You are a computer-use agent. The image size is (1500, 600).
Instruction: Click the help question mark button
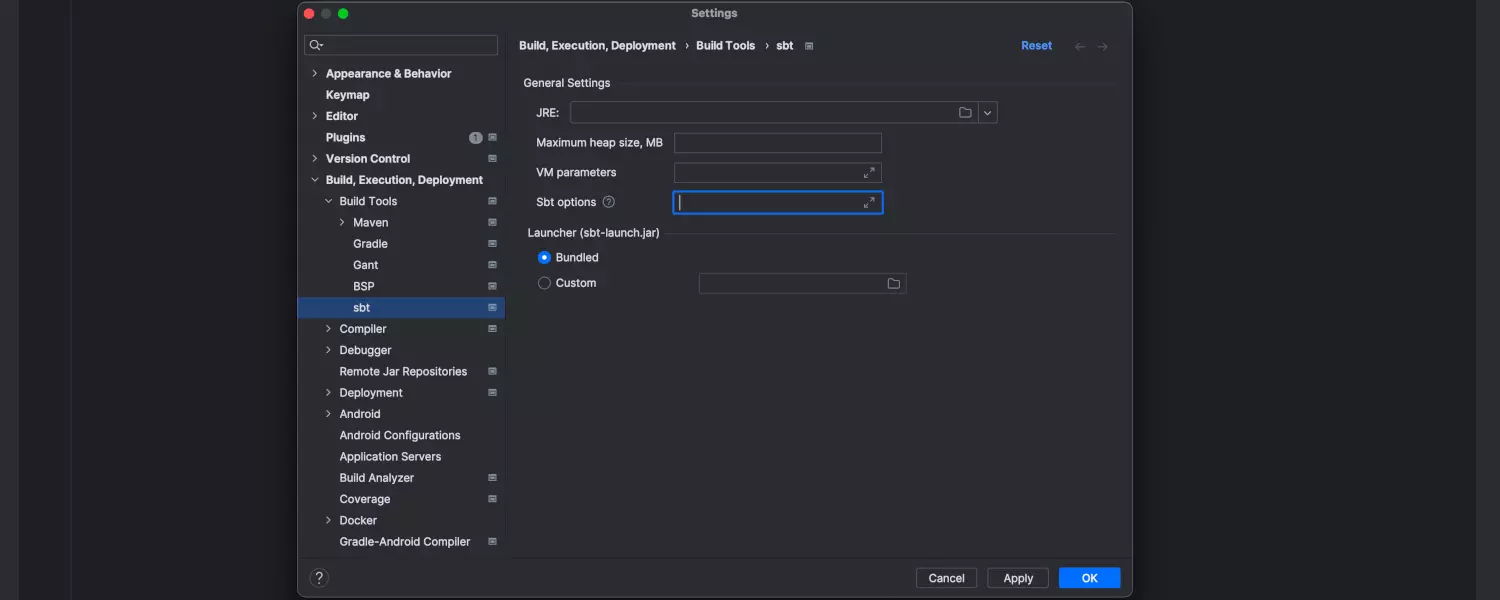319,578
